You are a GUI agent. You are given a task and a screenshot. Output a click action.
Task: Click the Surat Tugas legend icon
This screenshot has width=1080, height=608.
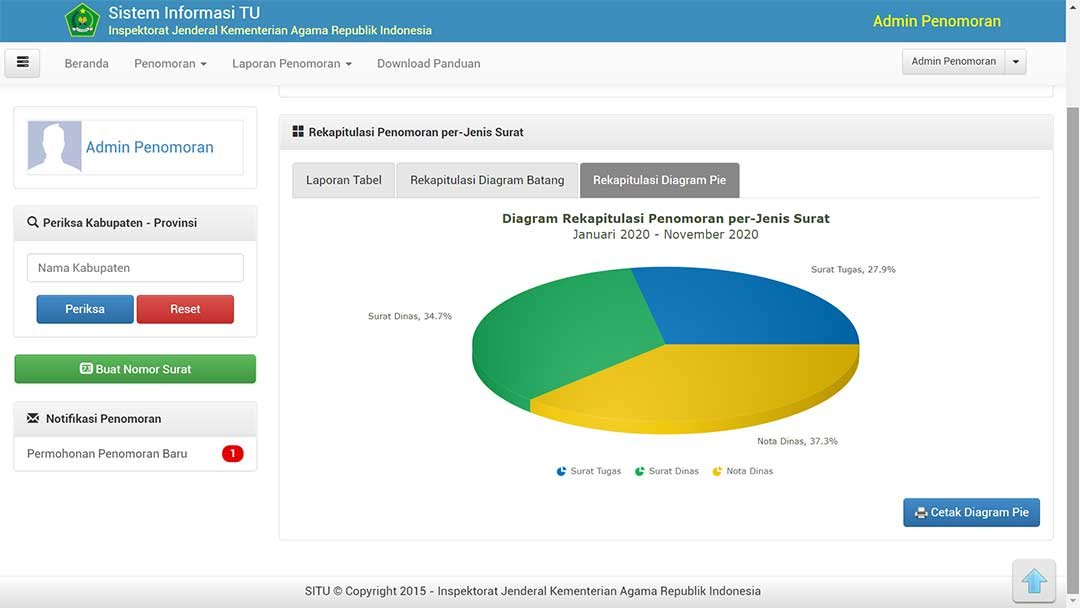562,471
